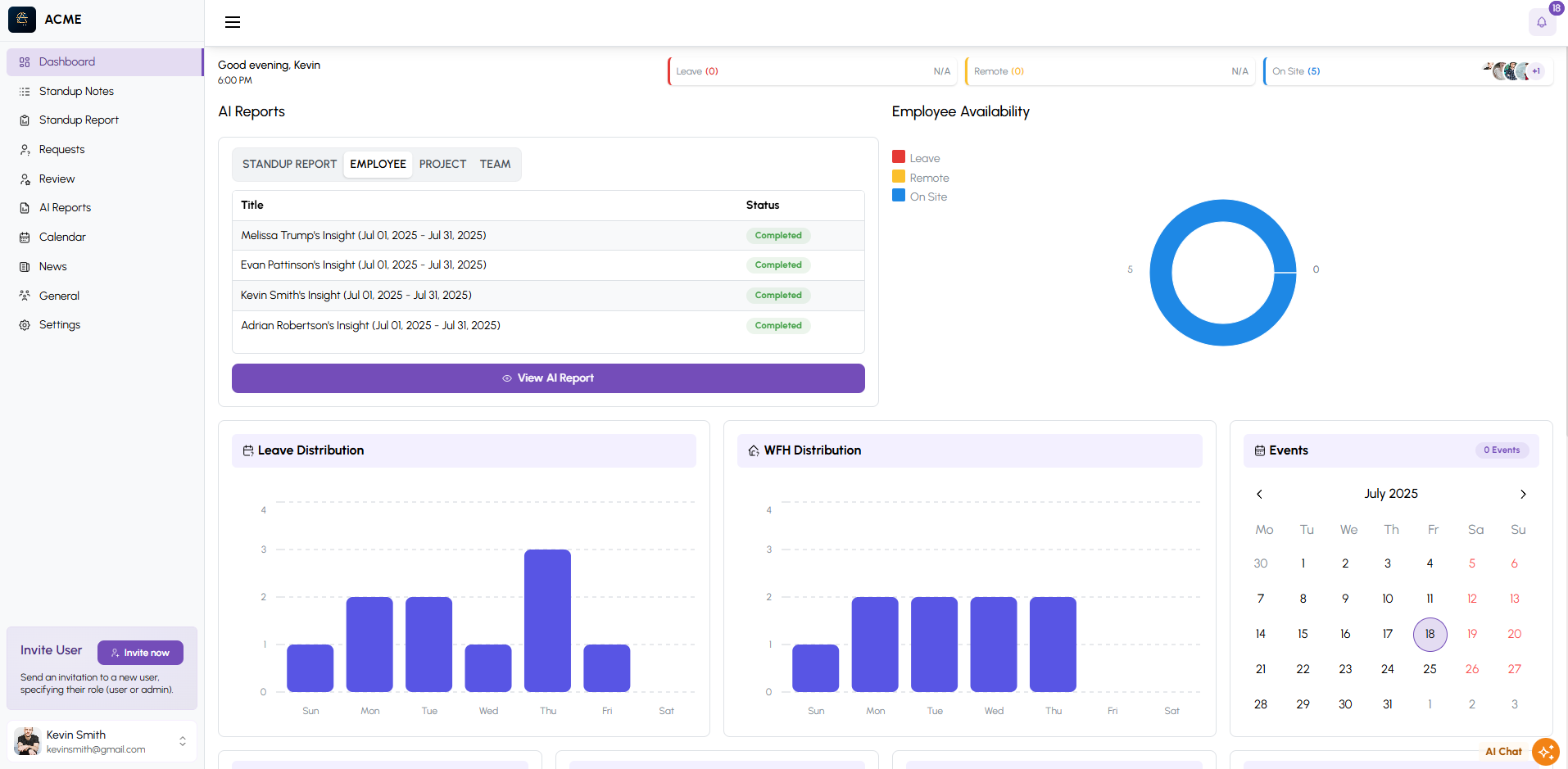Go to the previous calendar month
The width and height of the screenshot is (1568, 769).
click(1259, 494)
